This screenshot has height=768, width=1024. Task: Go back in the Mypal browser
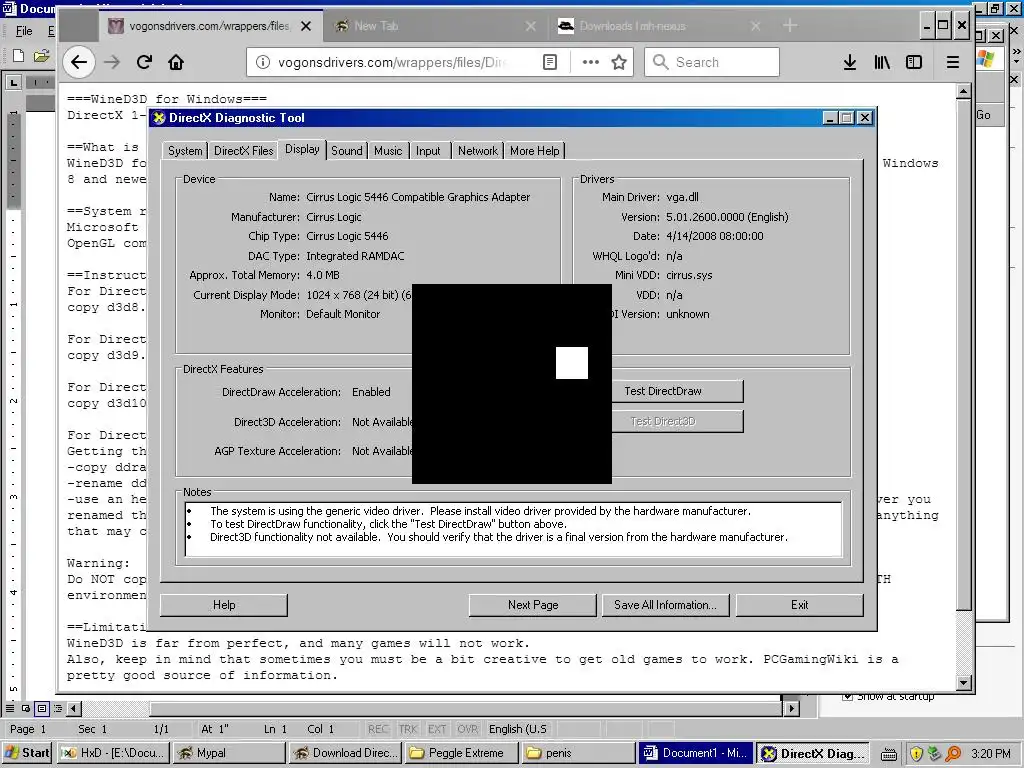pos(79,62)
